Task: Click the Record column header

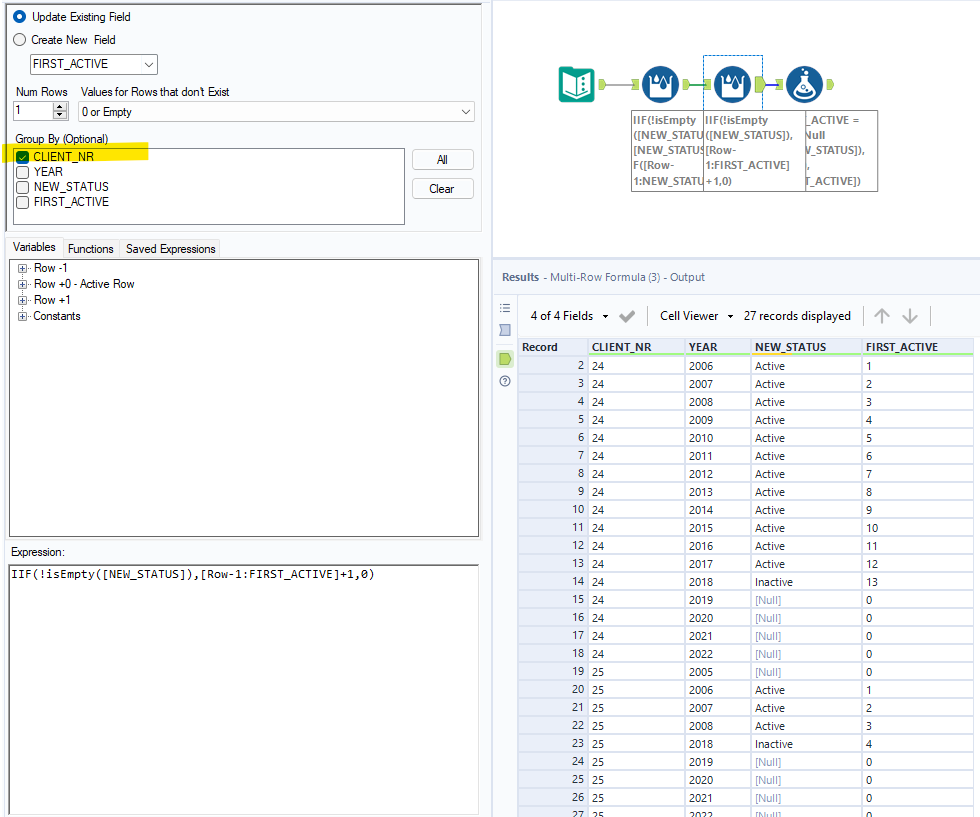Action: coord(552,347)
